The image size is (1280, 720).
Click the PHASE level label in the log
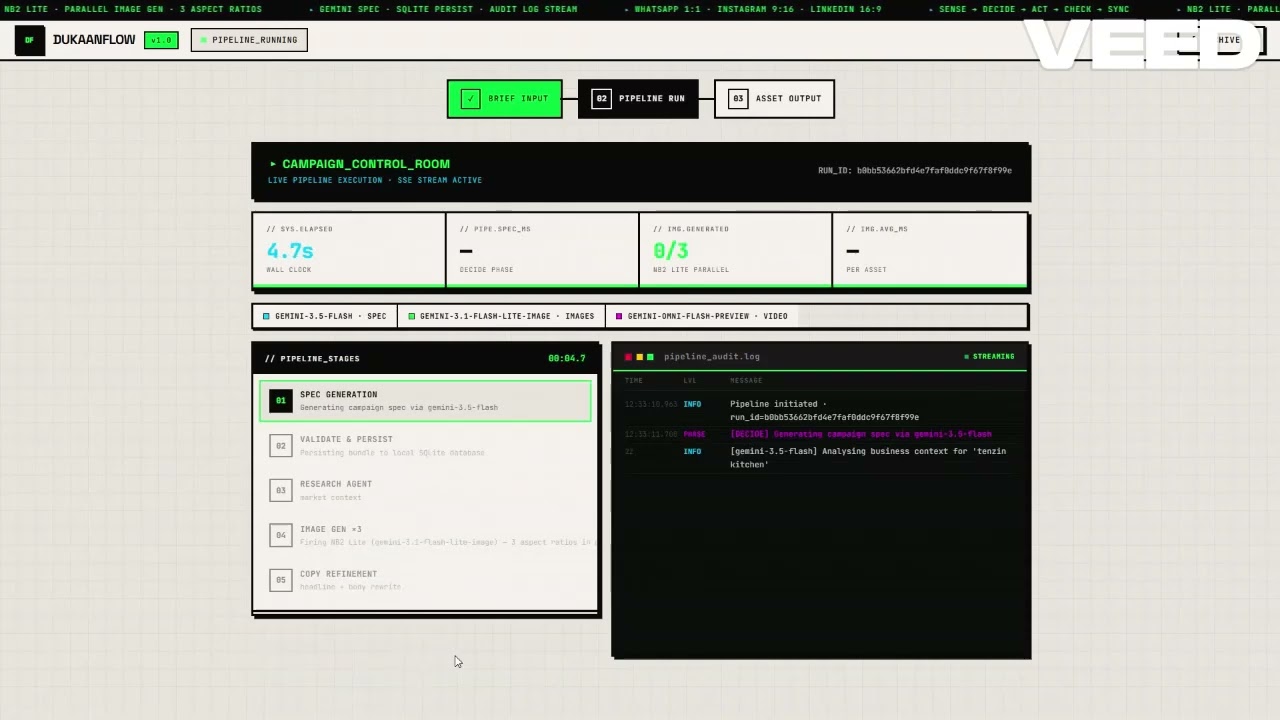click(x=694, y=434)
